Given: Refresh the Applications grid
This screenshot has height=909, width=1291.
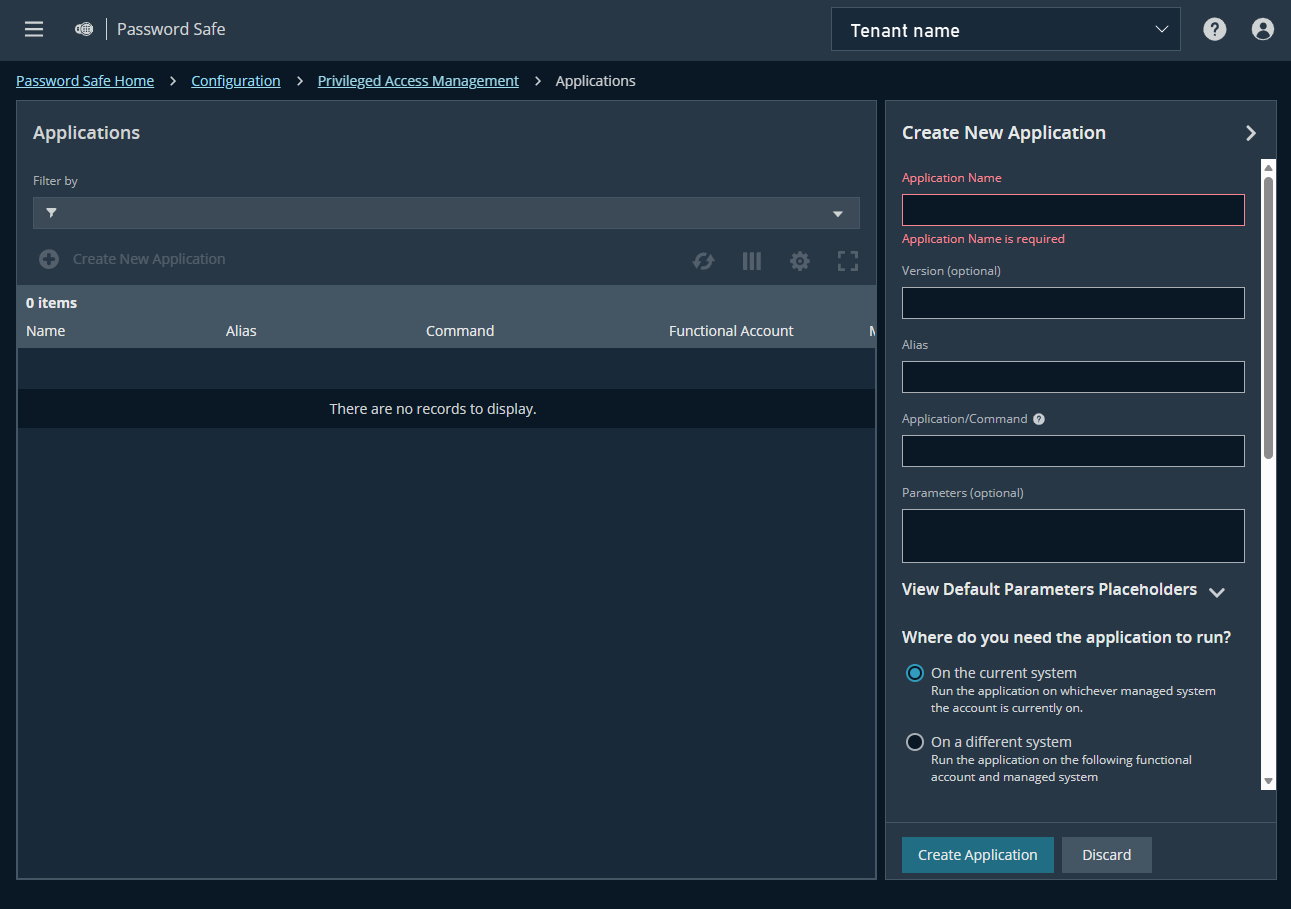Looking at the screenshot, I should pyautogui.click(x=703, y=260).
